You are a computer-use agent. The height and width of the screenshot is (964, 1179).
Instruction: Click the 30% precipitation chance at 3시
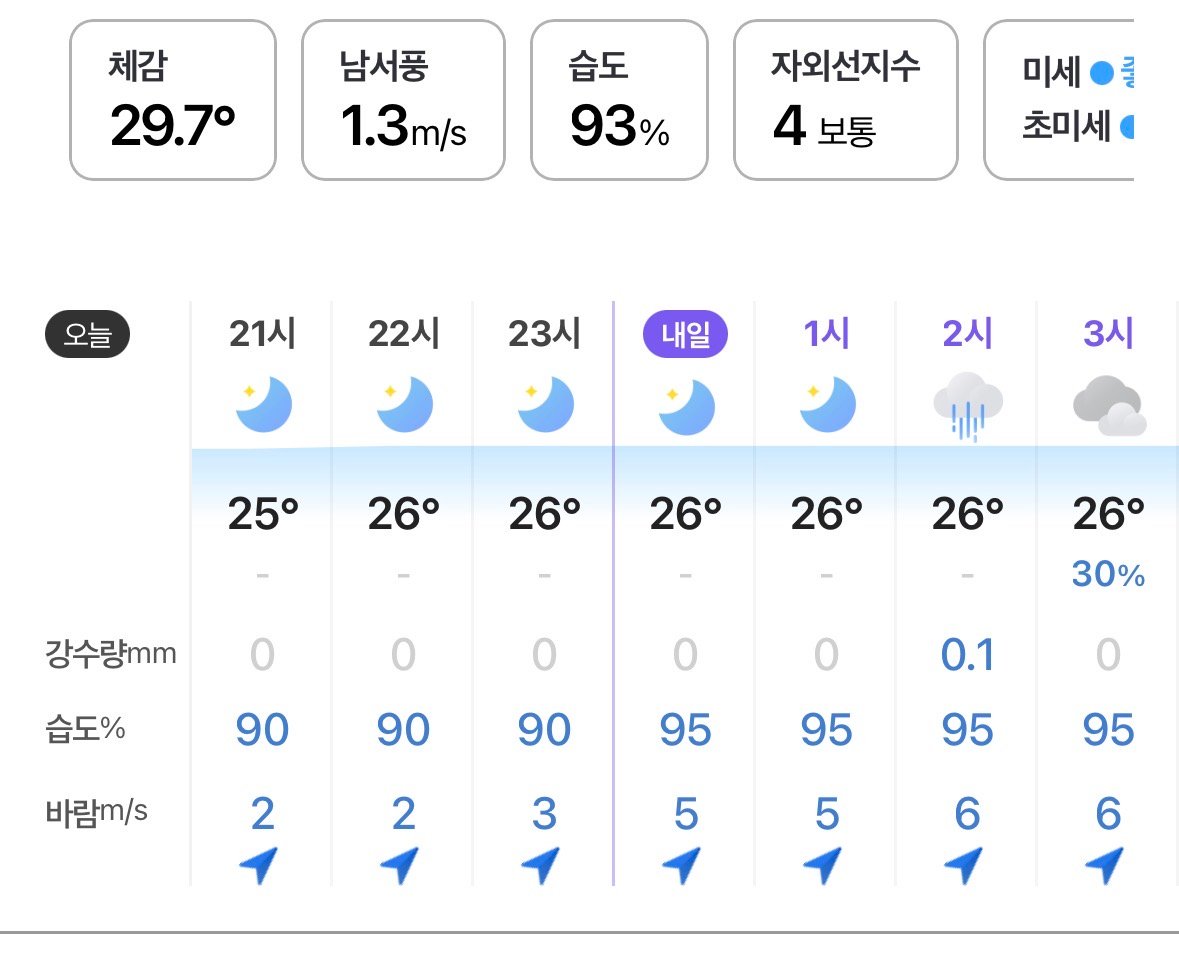tap(1108, 574)
